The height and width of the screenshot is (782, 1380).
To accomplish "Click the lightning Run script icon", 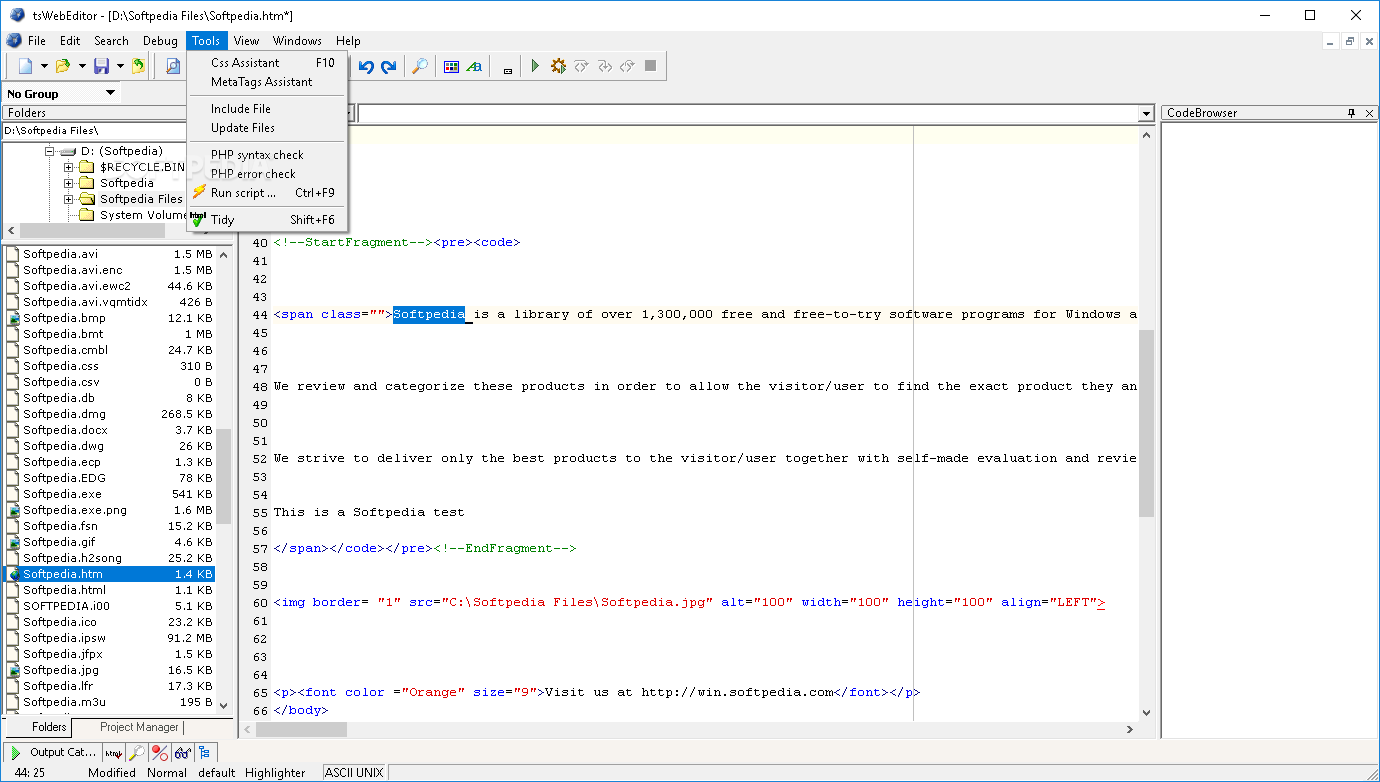I will [199, 192].
